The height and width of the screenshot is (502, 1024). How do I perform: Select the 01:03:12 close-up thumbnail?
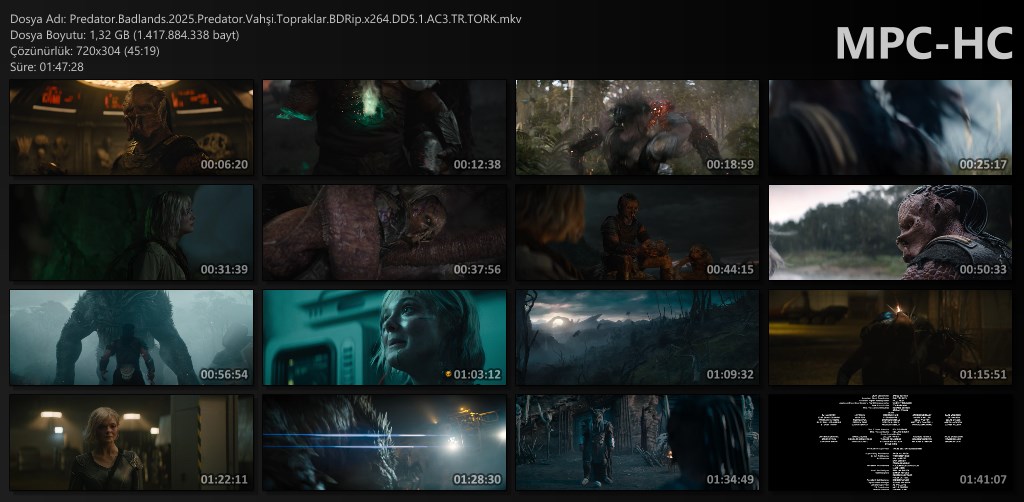point(384,337)
